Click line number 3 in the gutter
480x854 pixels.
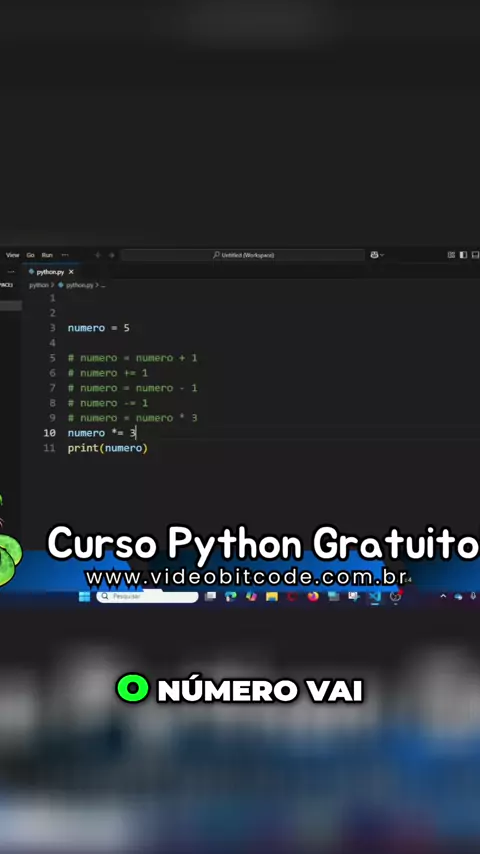pos(53,328)
